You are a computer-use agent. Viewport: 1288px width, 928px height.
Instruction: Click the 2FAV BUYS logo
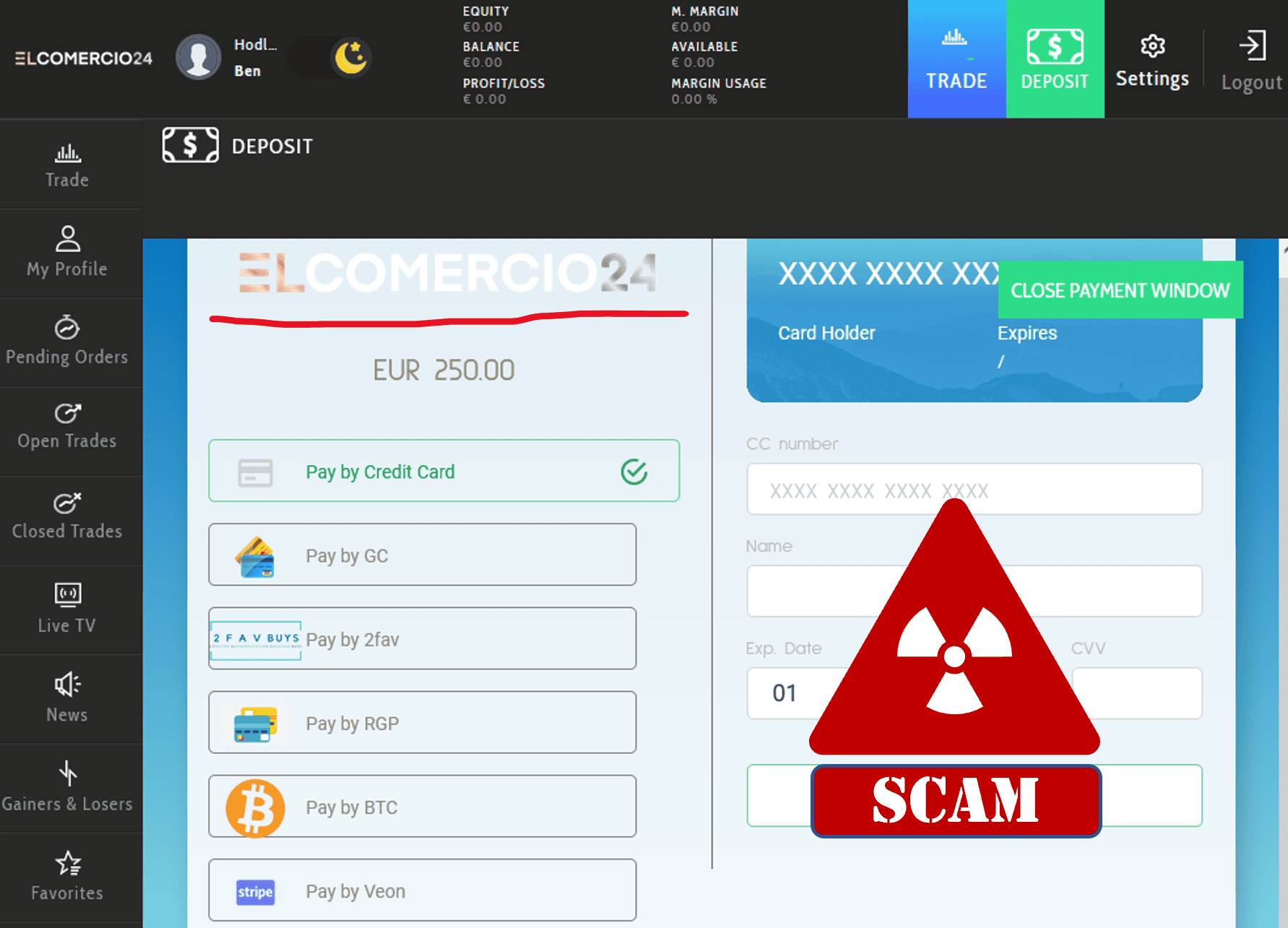tap(256, 640)
